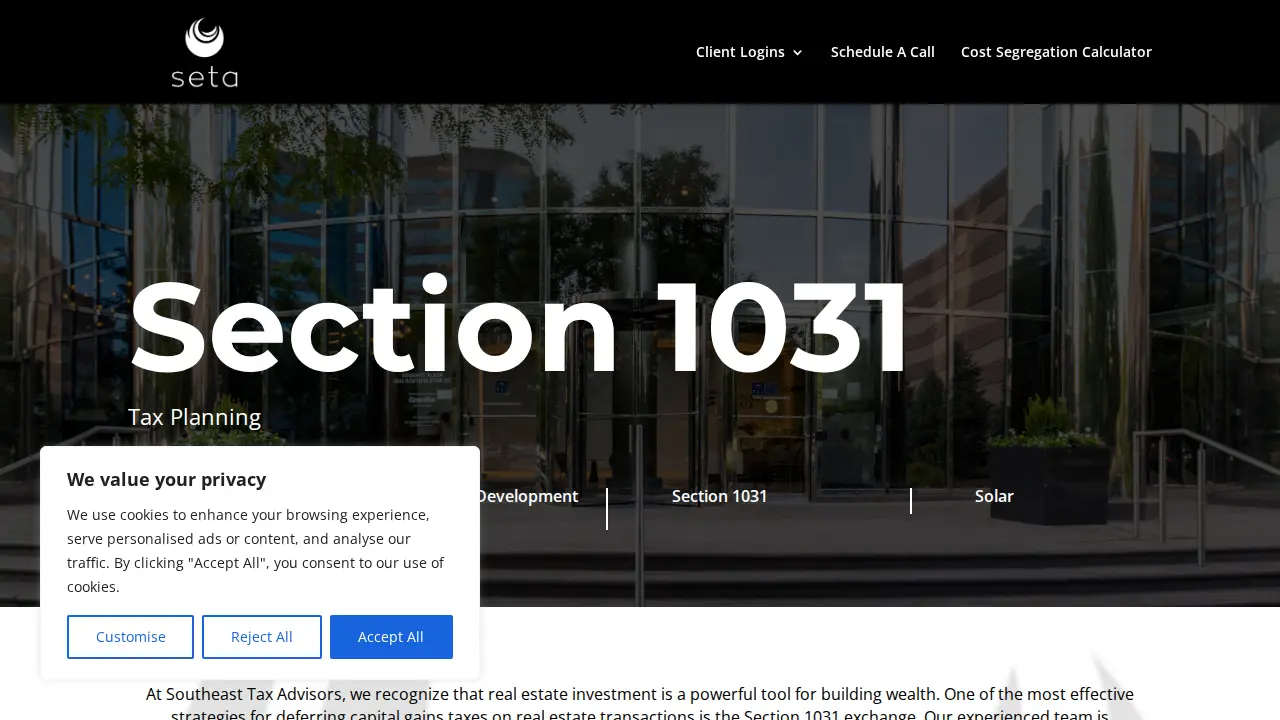The height and width of the screenshot is (720, 1280).
Task: Switch to the Solar tab
Action: (994, 496)
